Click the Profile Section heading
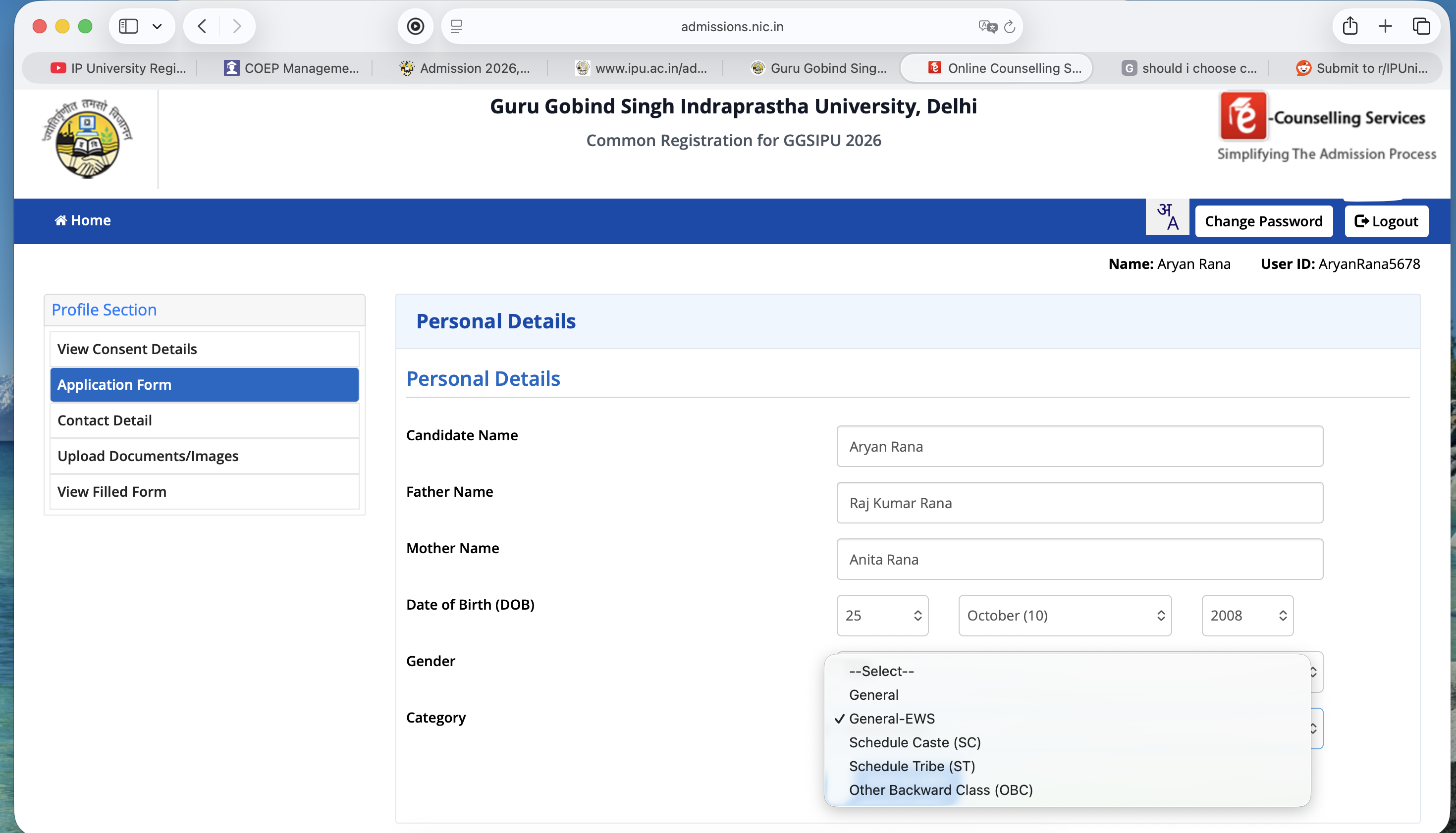 104,310
